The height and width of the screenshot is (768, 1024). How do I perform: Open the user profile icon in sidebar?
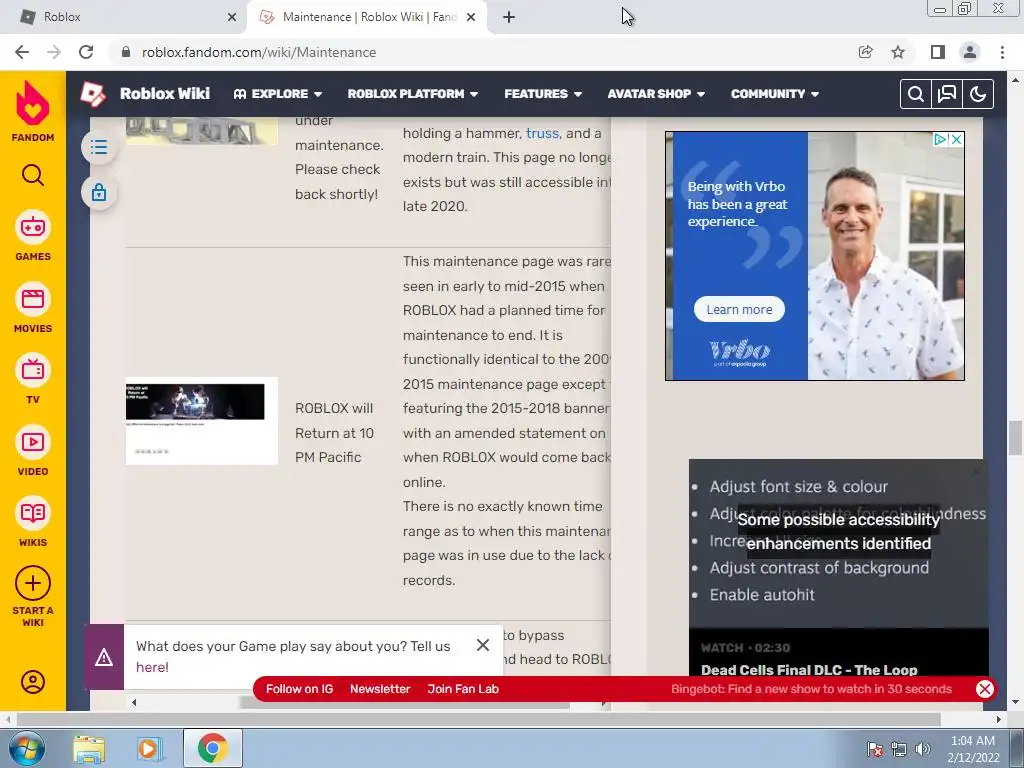(33, 682)
